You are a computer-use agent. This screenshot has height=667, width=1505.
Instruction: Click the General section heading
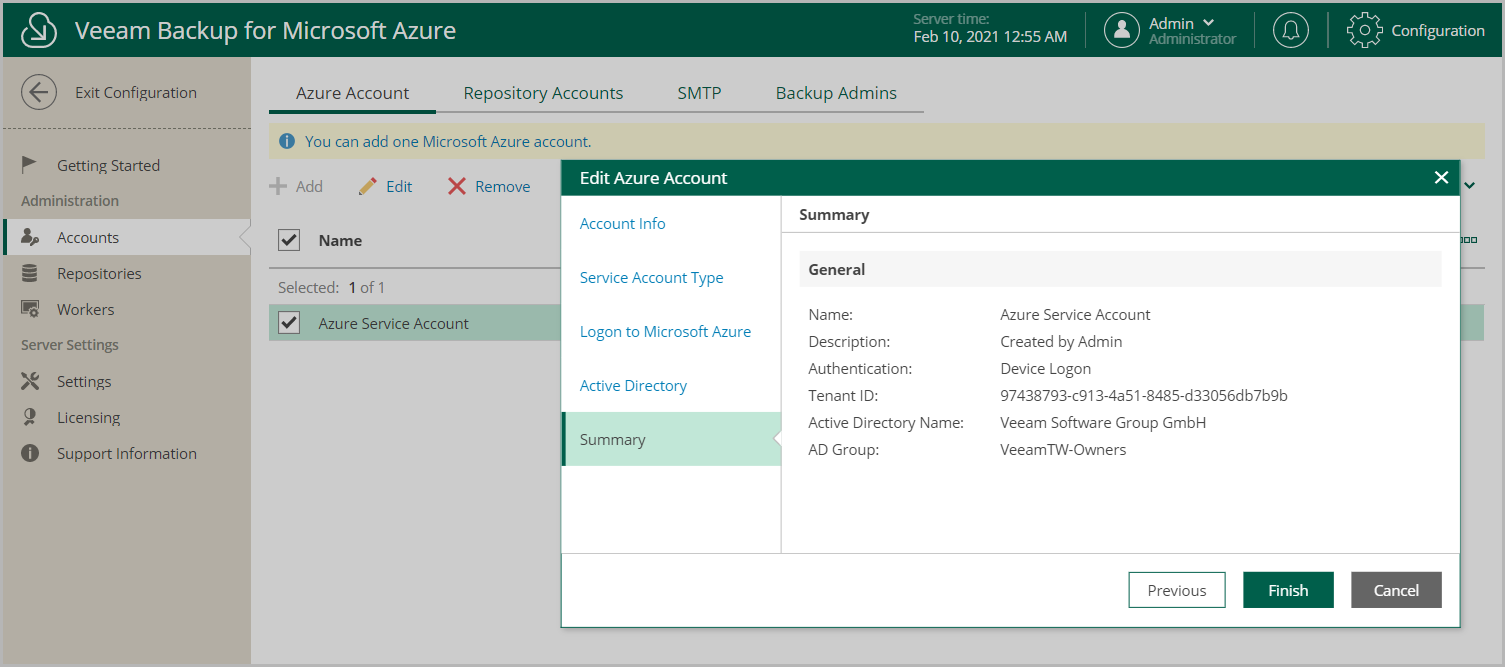click(837, 269)
